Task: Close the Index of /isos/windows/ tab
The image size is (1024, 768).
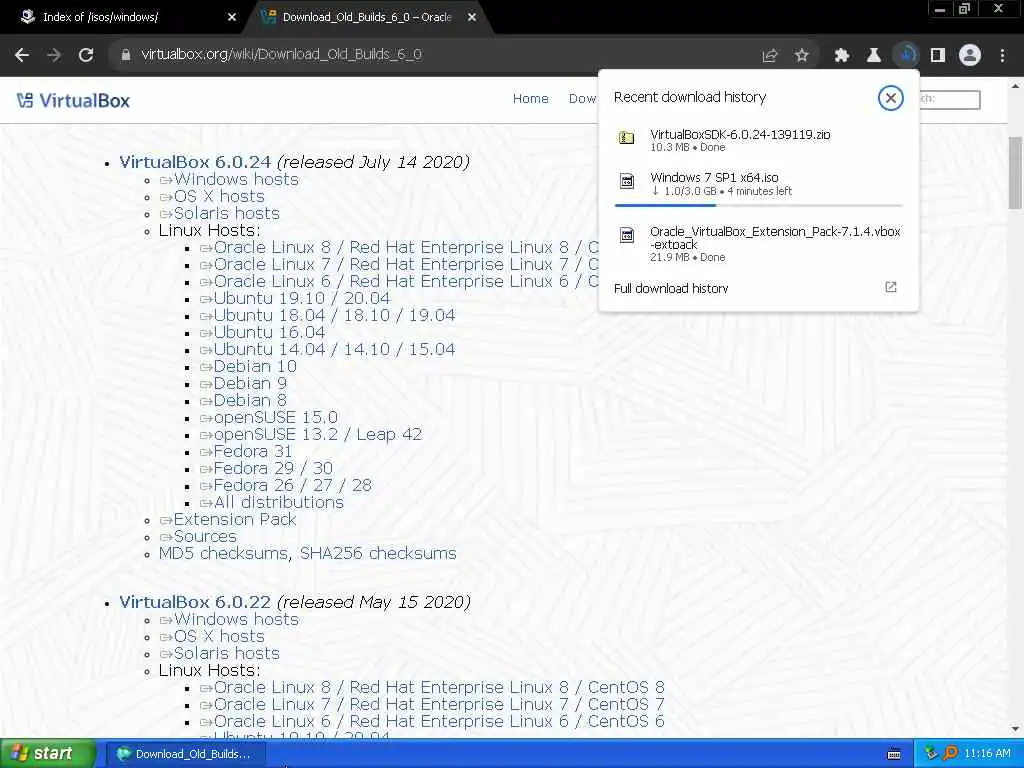Action: [x=231, y=18]
